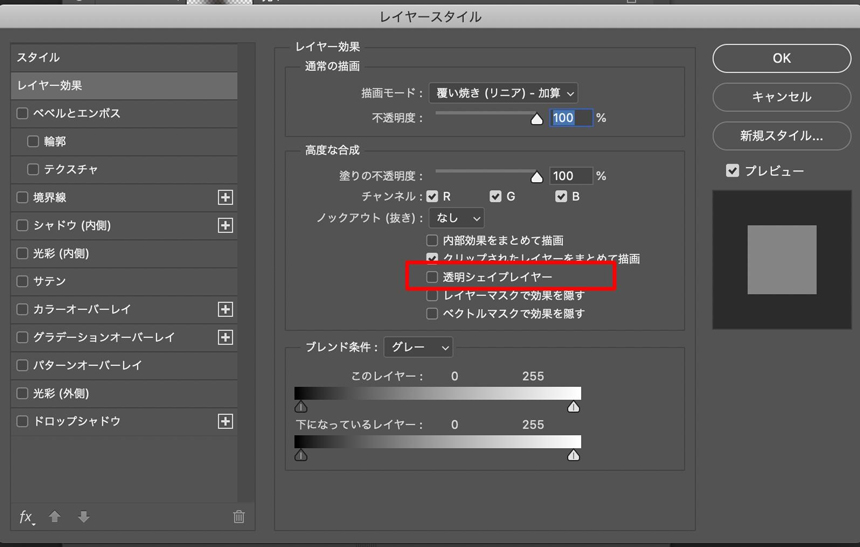Open the fx effects menu icon

point(27,517)
